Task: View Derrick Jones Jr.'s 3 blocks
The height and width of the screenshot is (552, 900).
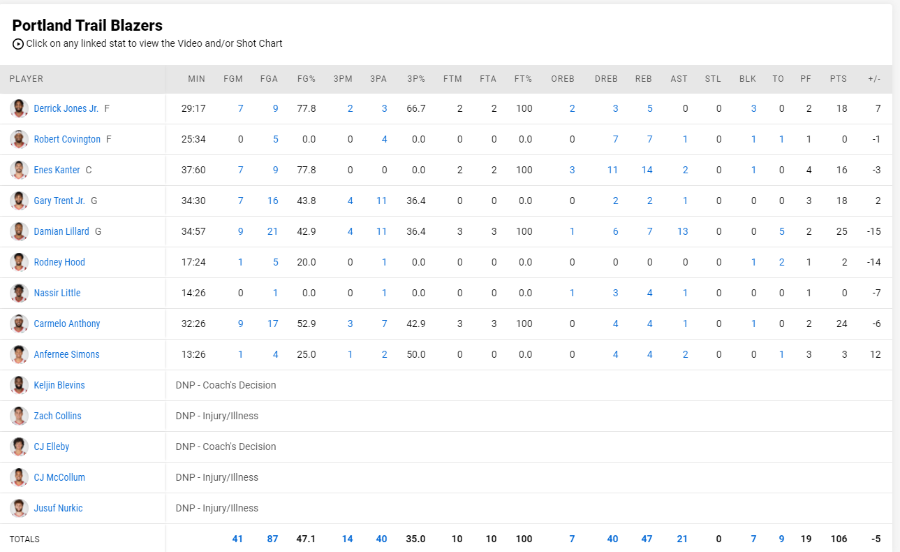Action: [x=754, y=108]
